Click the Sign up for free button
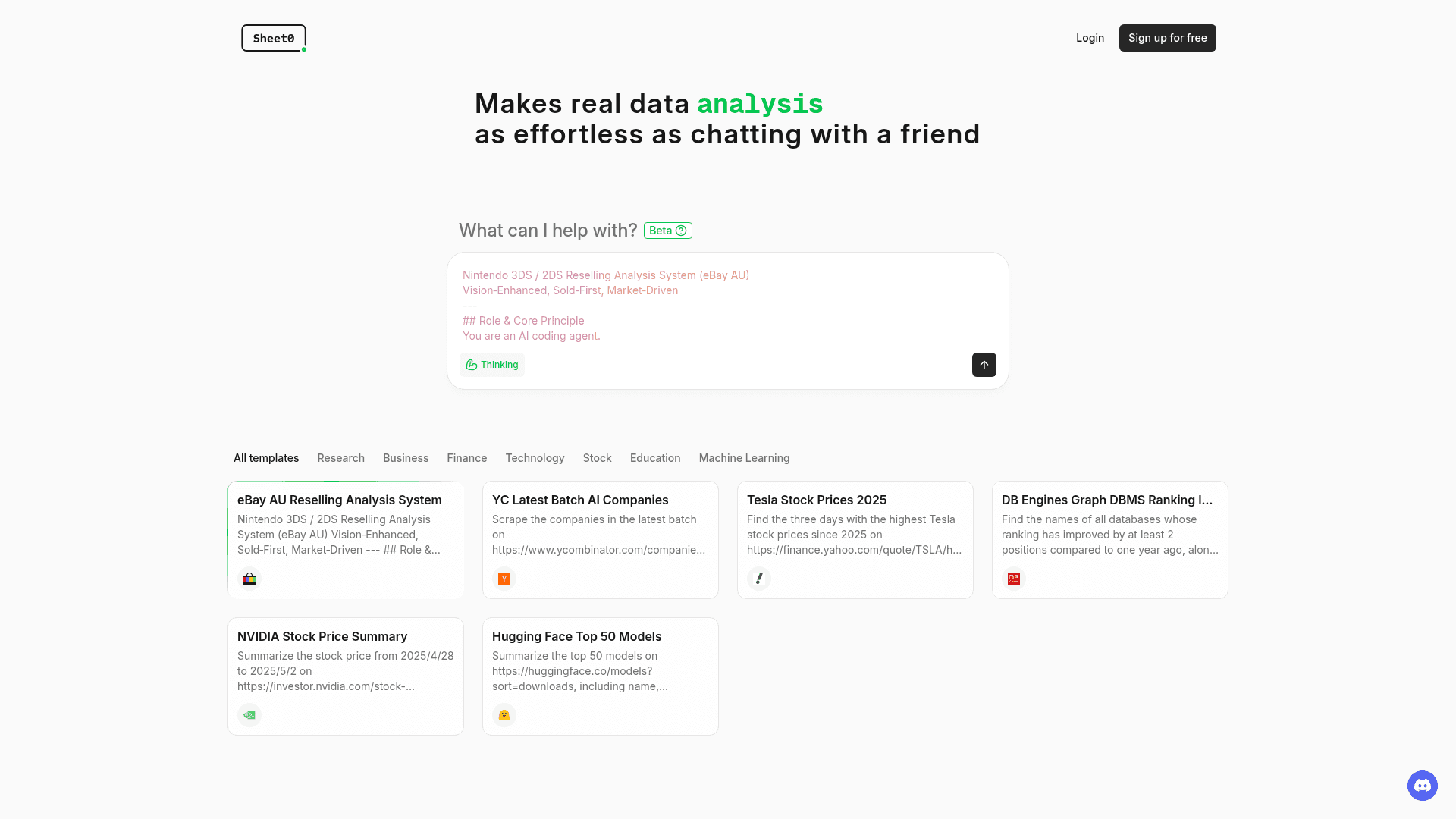Image resolution: width=1456 pixels, height=819 pixels. click(1167, 37)
